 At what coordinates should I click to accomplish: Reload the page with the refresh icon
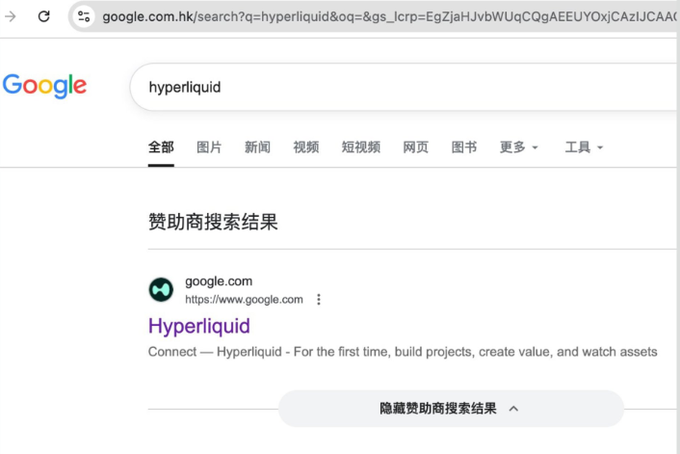pos(44,16)
